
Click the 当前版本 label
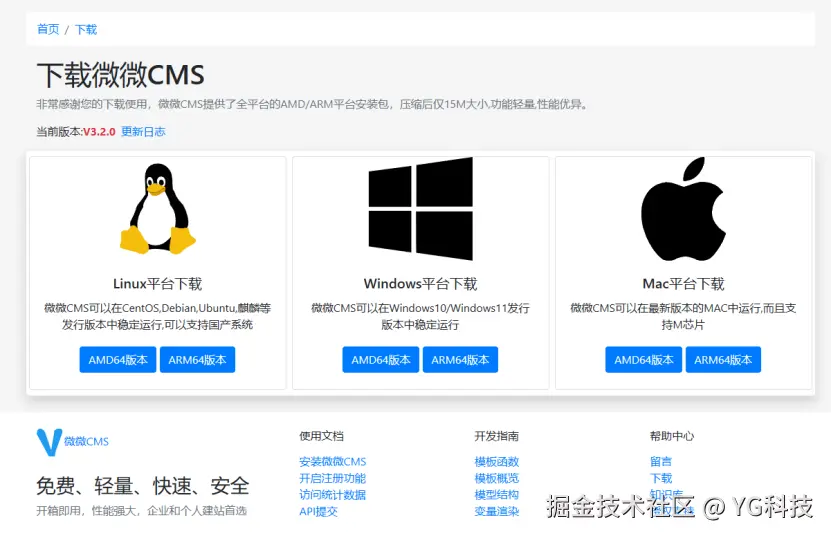[x=58, y=131]
